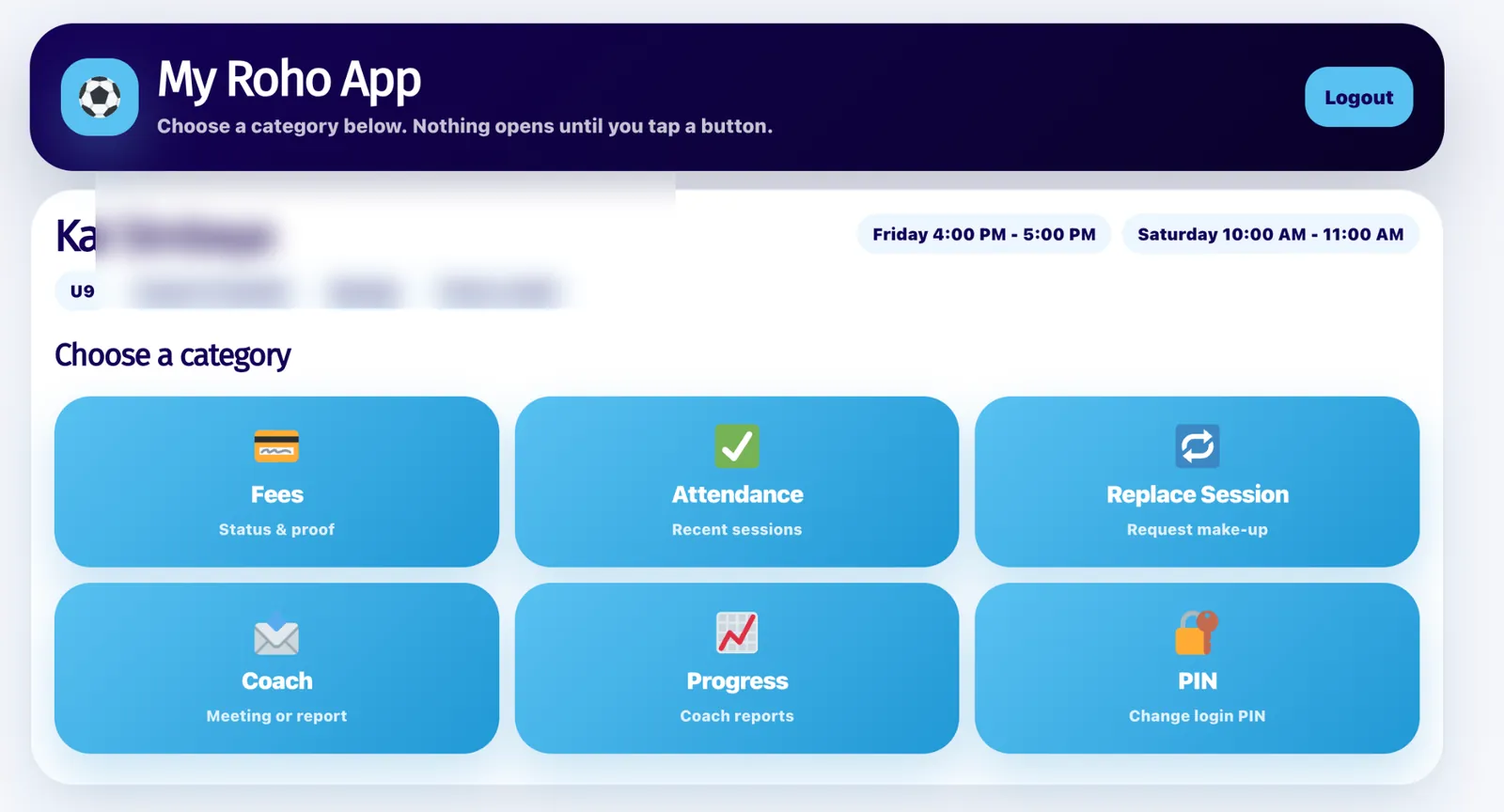Click the PIN lock and key icon

(x=1197, y=632)
